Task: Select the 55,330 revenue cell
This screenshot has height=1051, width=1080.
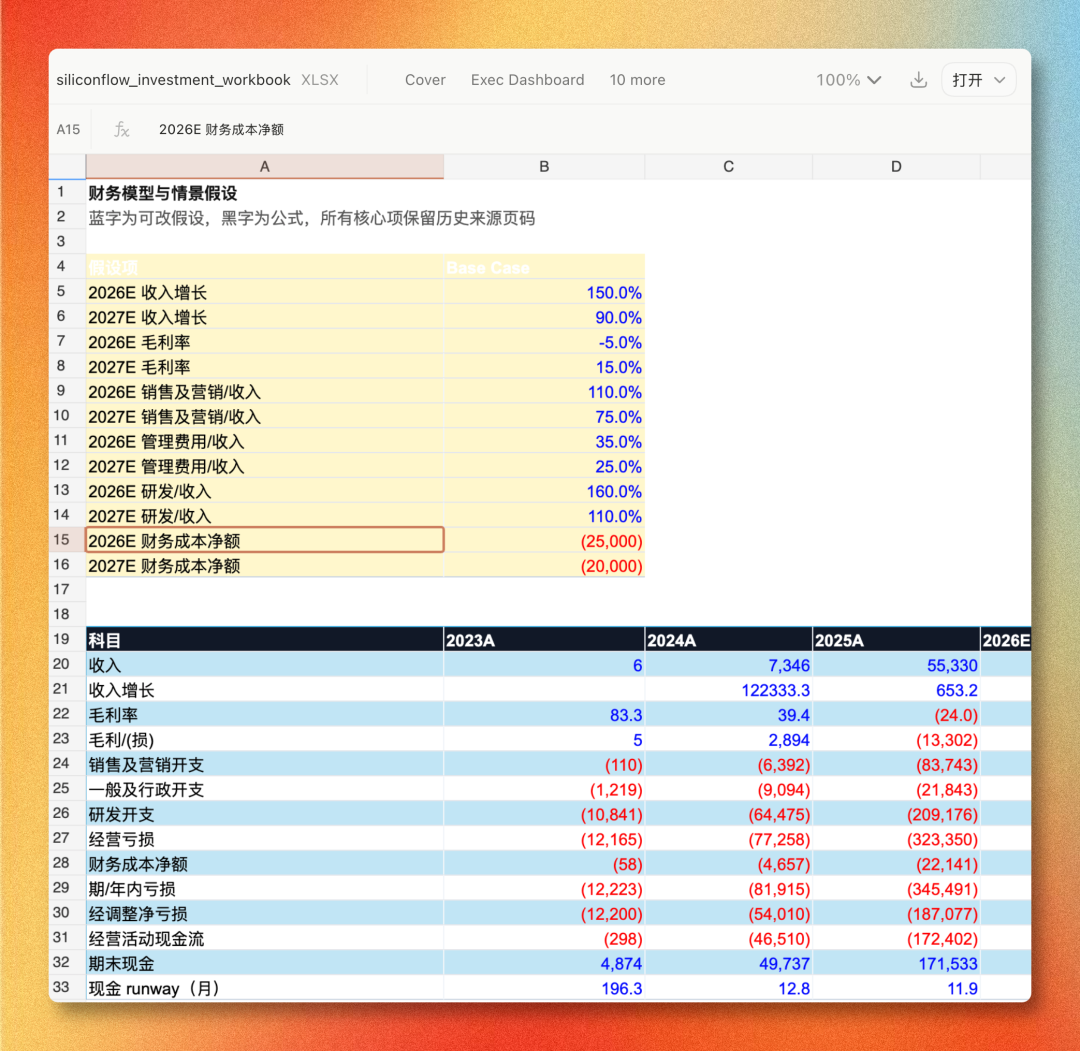Action: click(x=896, y=665)
